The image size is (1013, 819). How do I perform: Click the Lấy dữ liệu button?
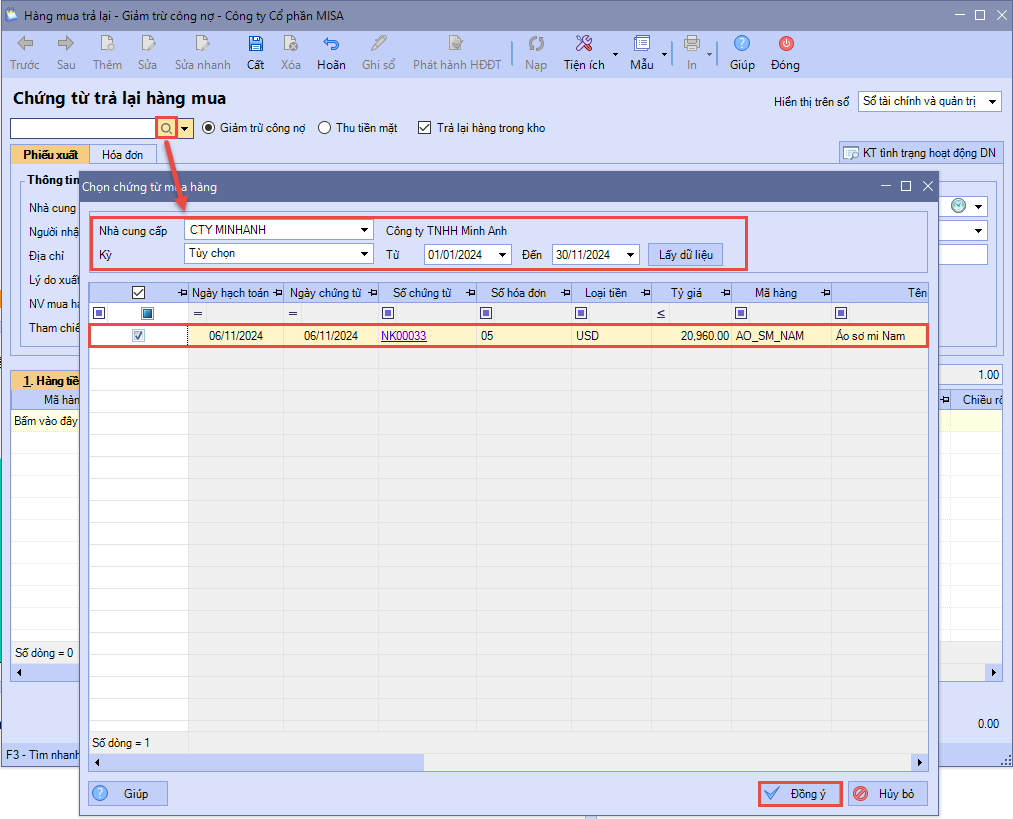685,255
